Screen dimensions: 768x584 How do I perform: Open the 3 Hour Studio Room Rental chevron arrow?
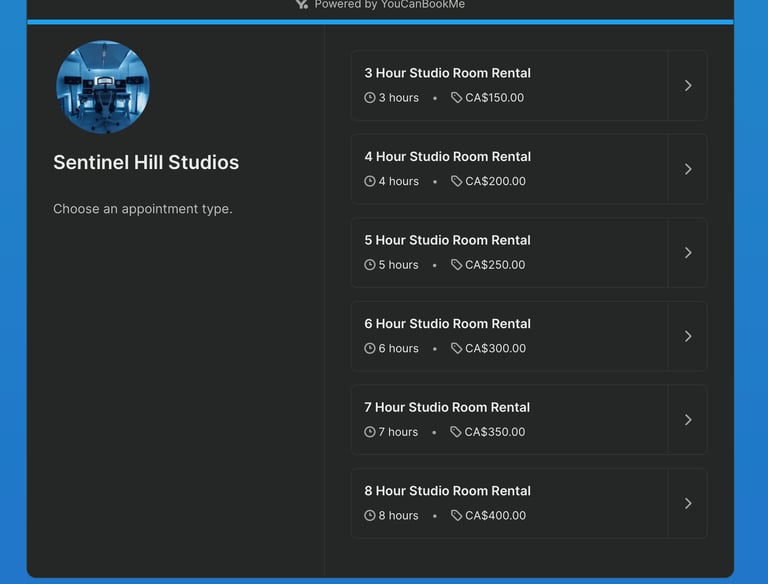point(688,86)
